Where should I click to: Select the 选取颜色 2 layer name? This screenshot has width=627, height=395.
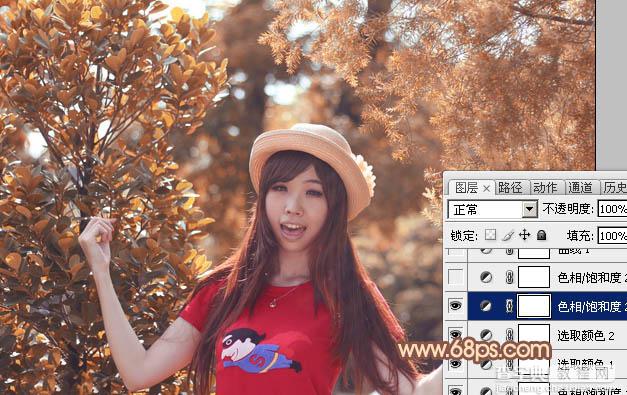[x=586, y=335]
